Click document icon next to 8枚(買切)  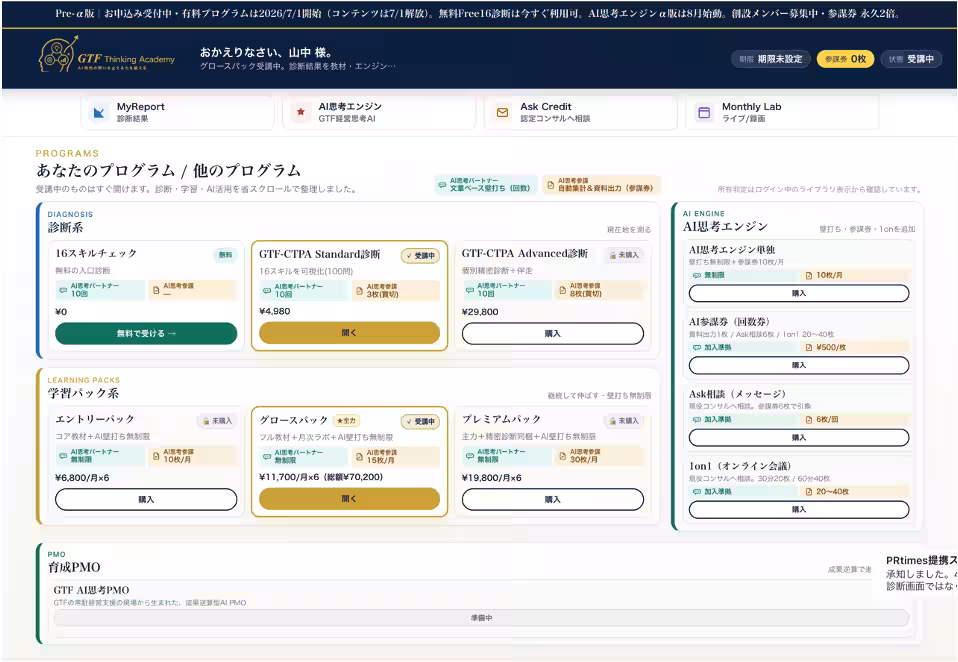tap(563, 290)
